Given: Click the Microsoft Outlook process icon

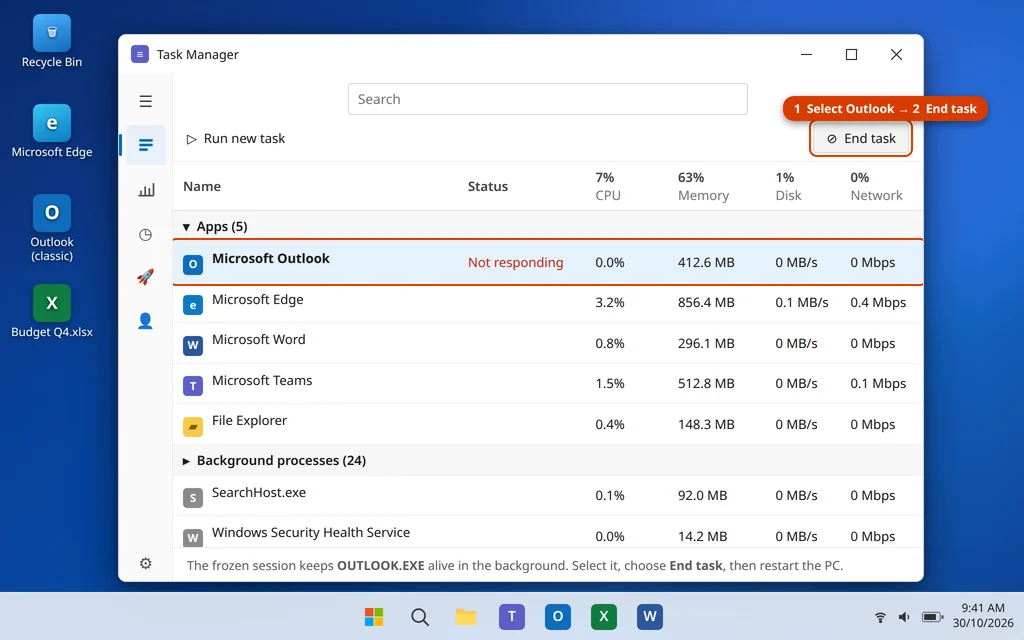Looking at the screenshot, I should (193, 264).
